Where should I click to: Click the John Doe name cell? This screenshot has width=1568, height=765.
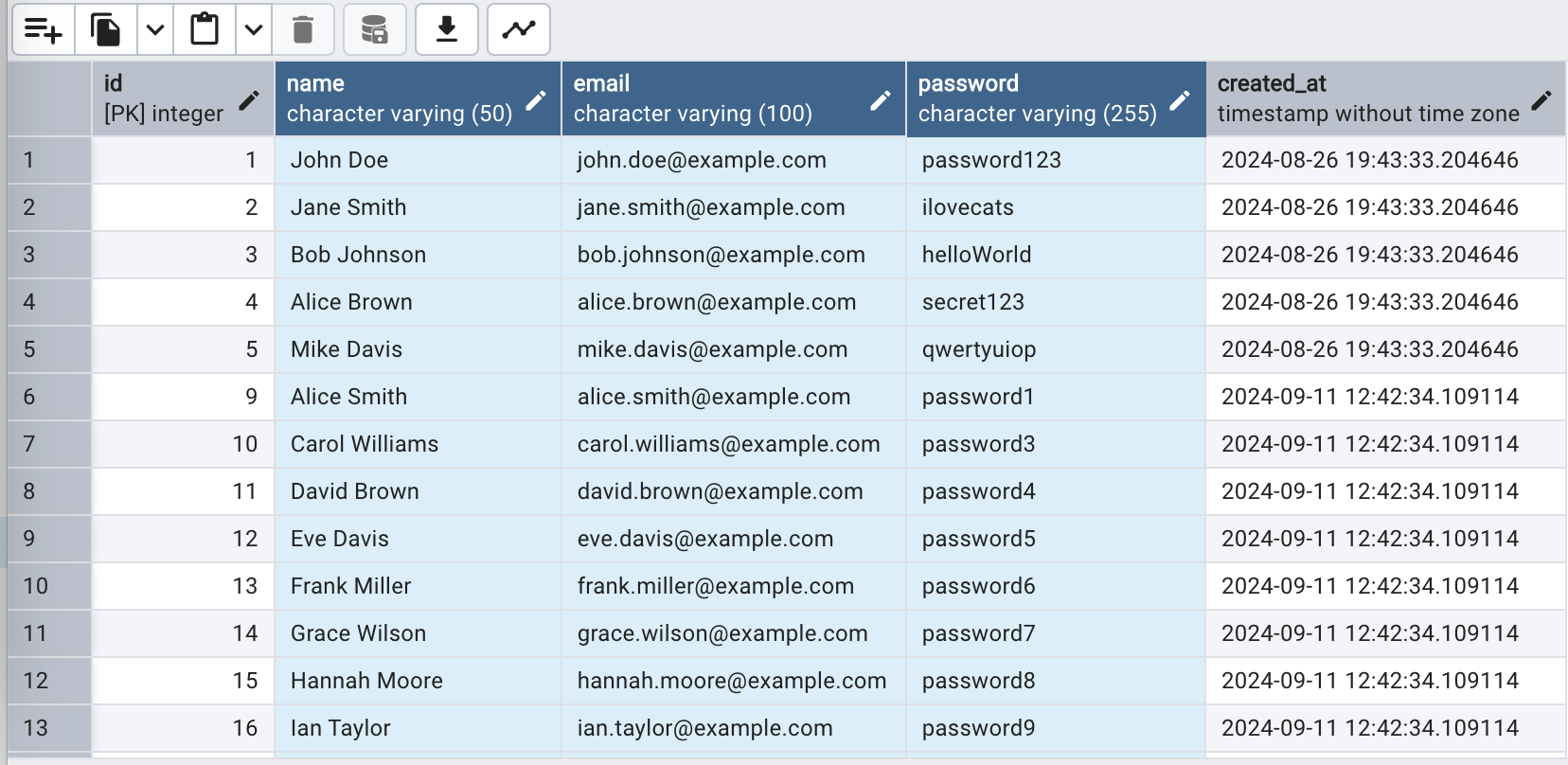click(417, 160)
